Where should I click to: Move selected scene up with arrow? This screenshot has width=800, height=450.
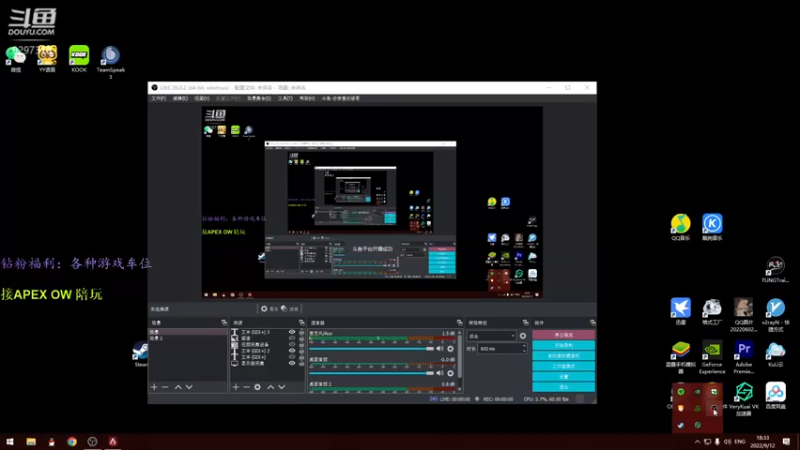pos(178,387)
